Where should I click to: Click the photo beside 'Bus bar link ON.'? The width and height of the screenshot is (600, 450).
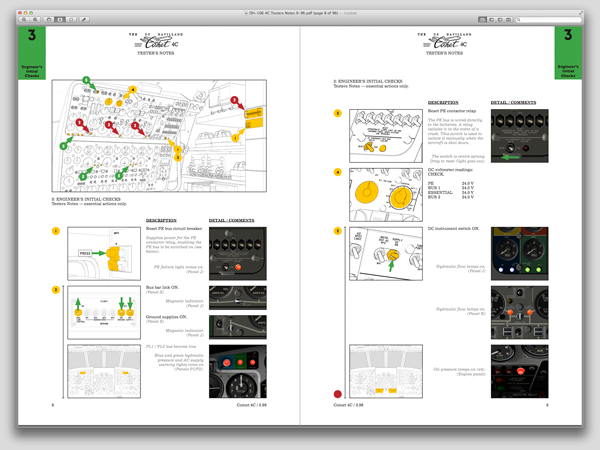(x=238, y=298)
